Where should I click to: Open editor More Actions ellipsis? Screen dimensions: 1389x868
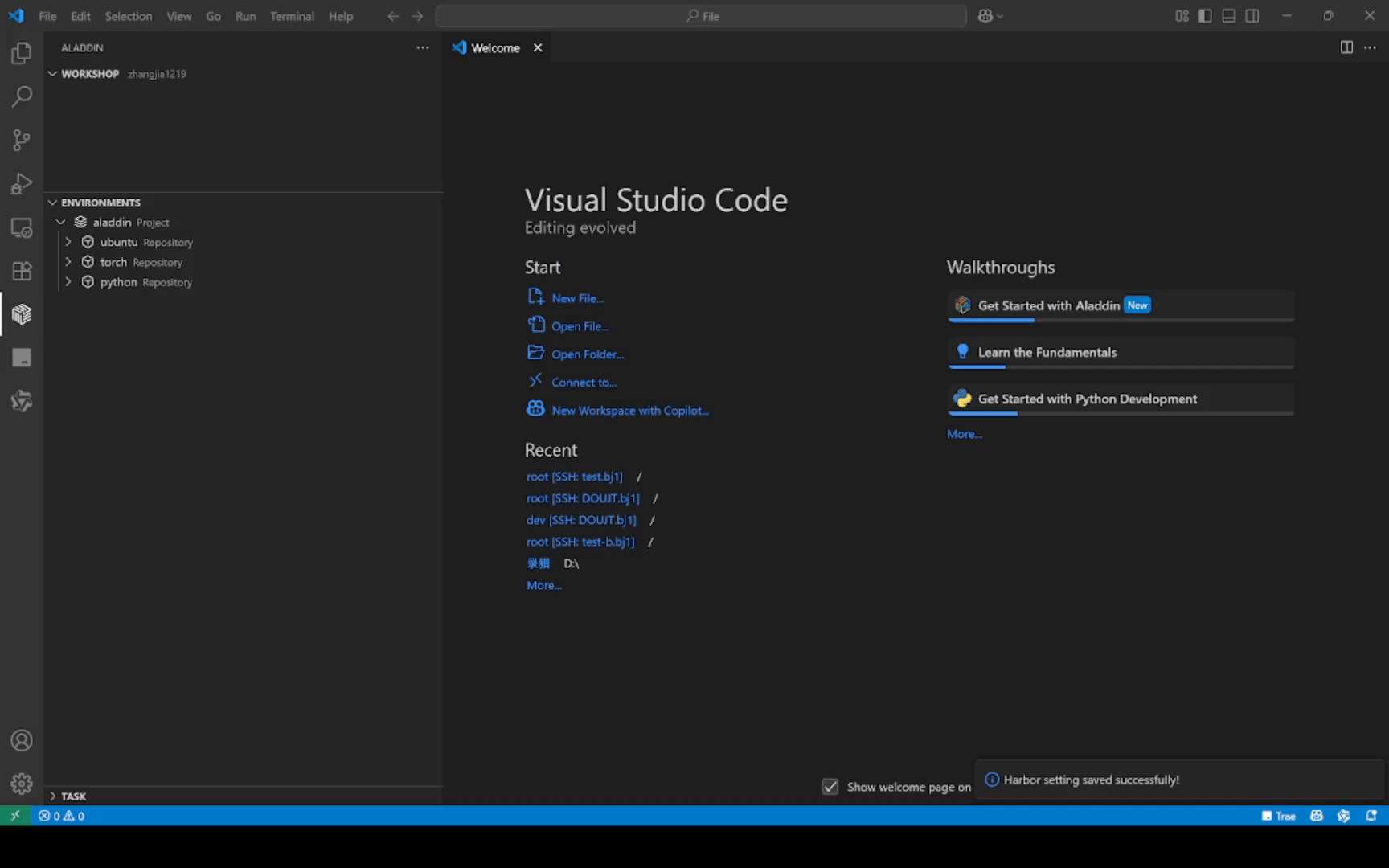pos(1370,47)
